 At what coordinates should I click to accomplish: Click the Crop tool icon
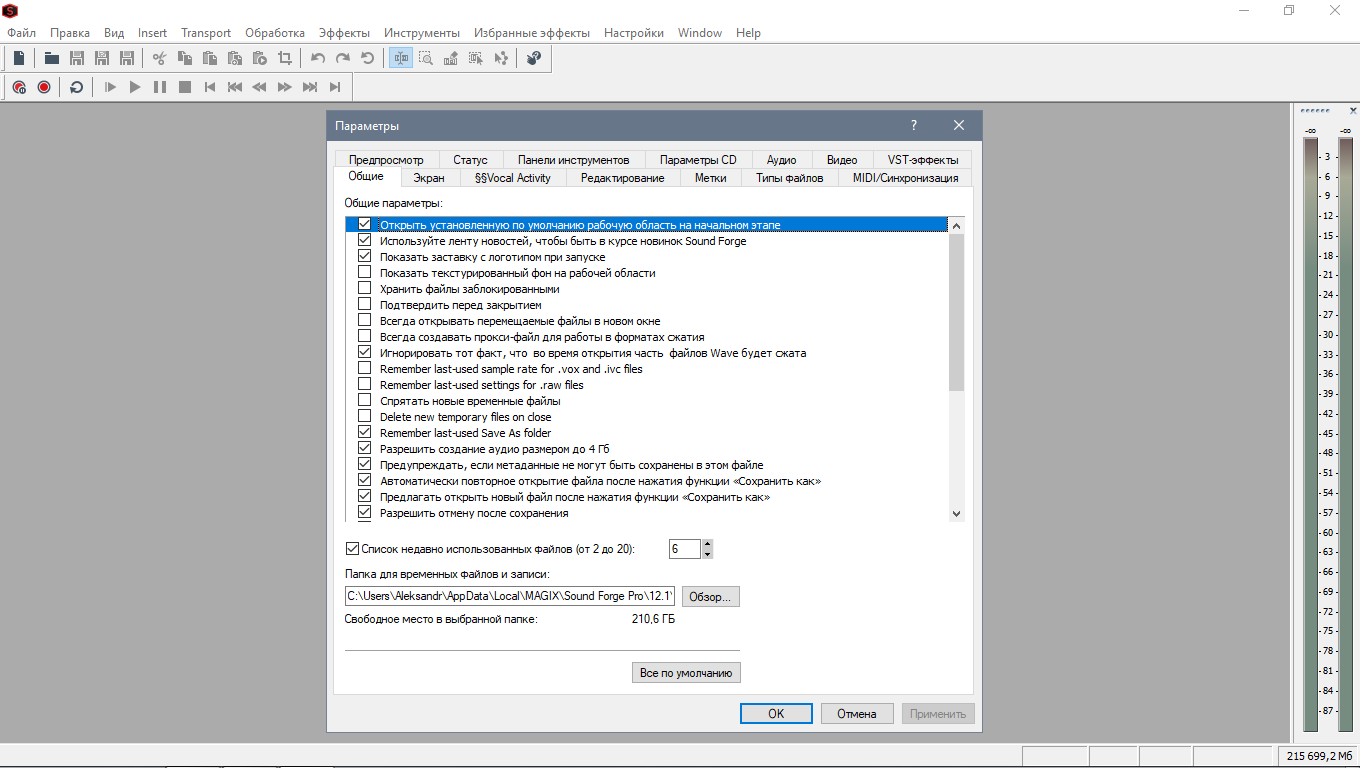[x=285, y=58]
